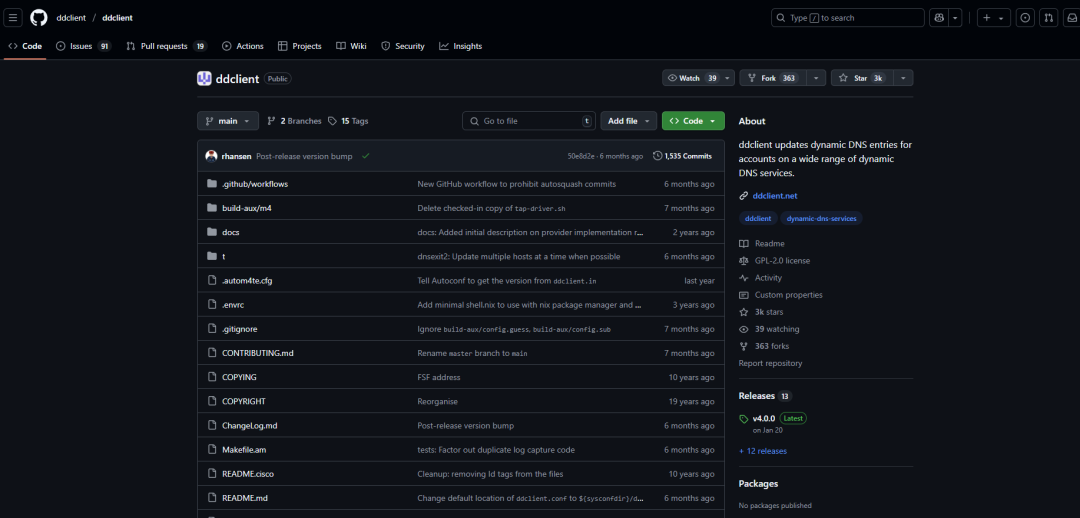This screenshot has height=518, width=1080.
Task: Open the CONTRIBUTING.md file
Action: coord(258,353)
